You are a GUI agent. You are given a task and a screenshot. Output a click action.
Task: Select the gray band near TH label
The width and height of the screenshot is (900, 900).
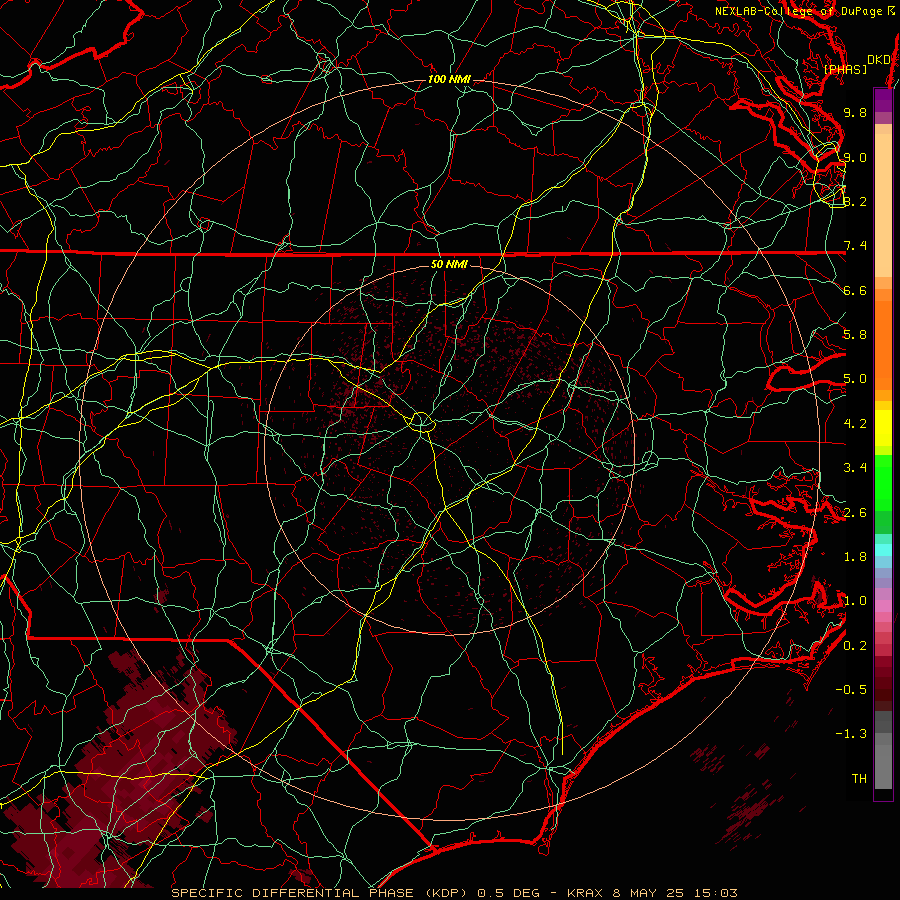click(883, 767)
